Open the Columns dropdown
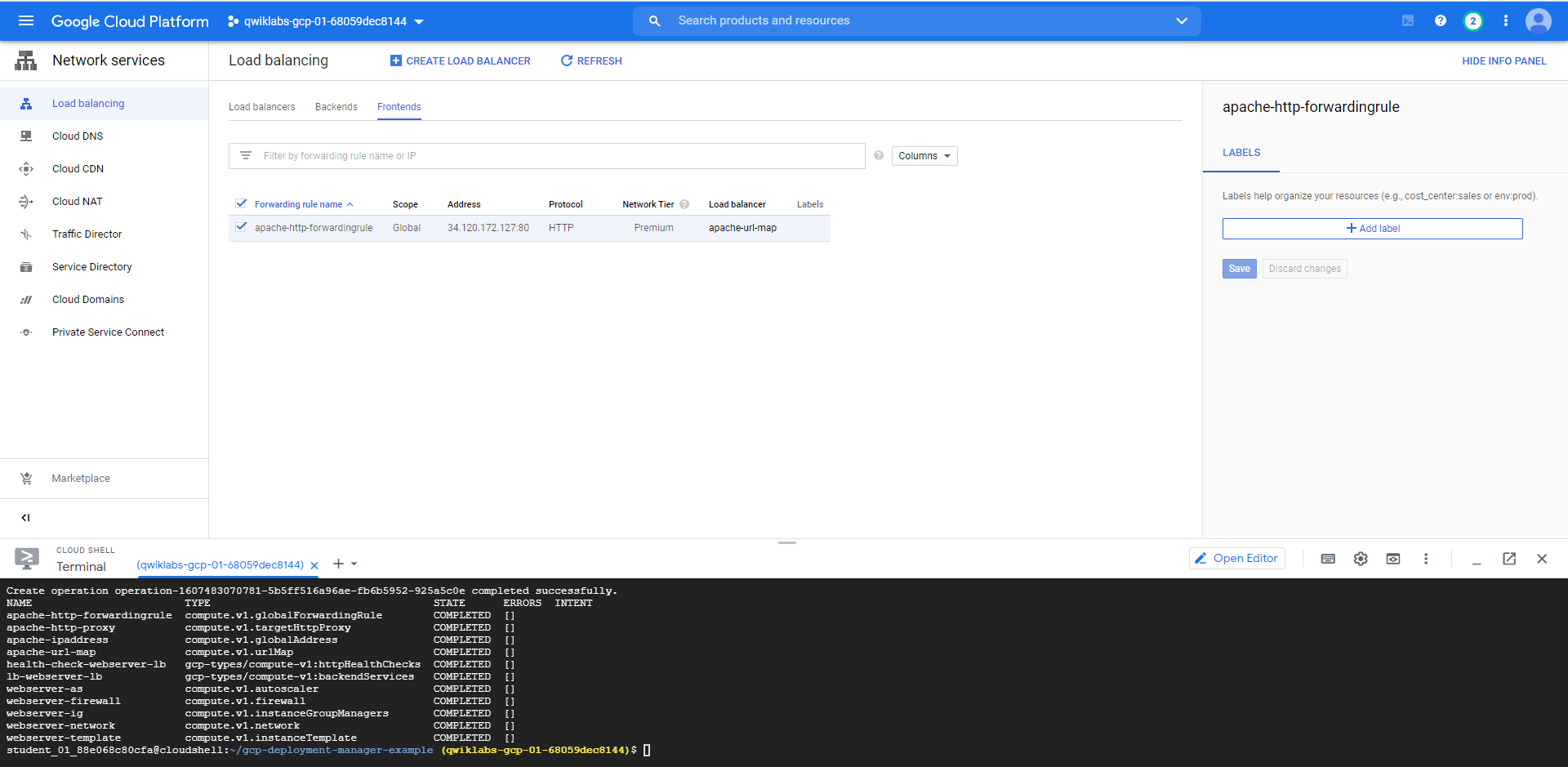1568x767 pixels. coord(924,156)
